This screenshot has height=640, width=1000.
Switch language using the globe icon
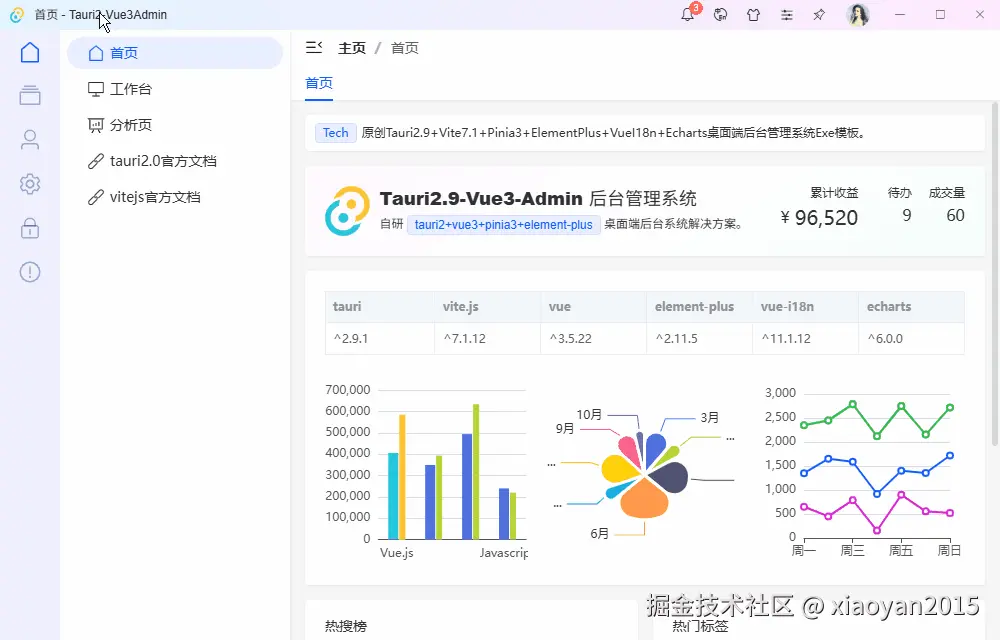pos(720,15)
